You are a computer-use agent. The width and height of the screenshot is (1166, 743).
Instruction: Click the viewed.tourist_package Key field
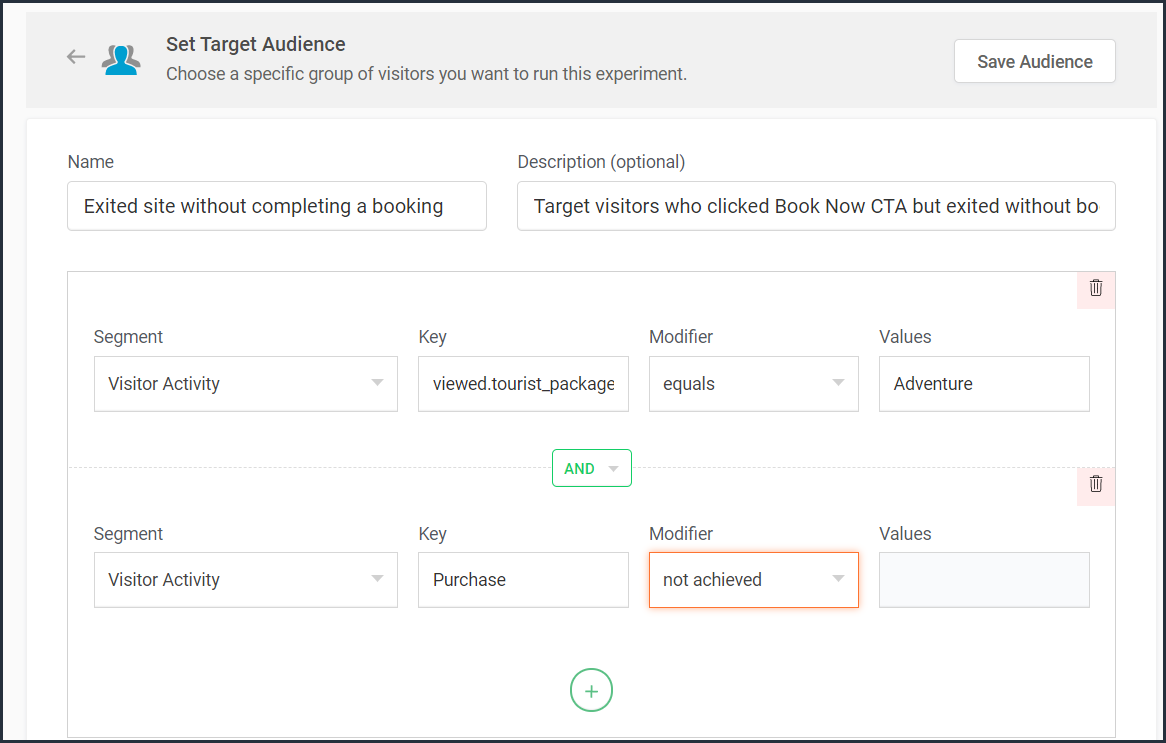point(523,384)
